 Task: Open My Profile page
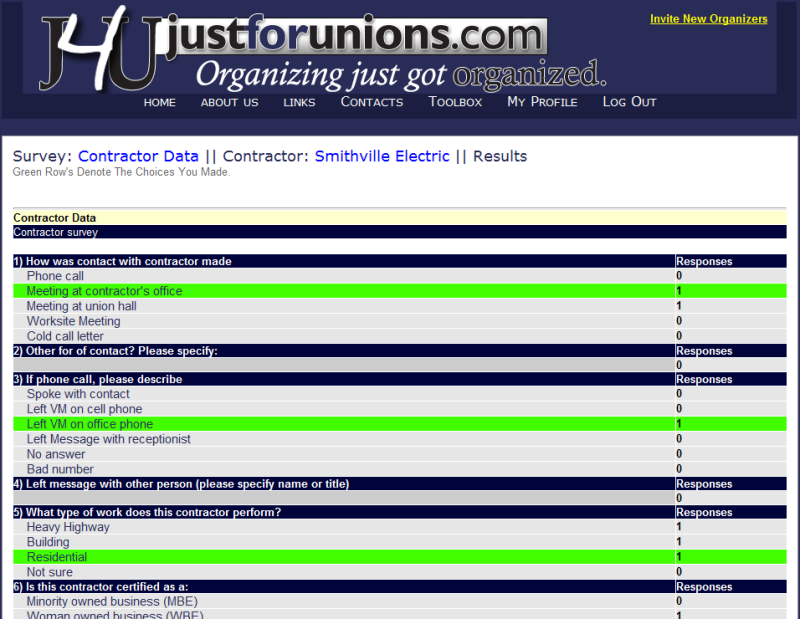(x=542, y=102)
